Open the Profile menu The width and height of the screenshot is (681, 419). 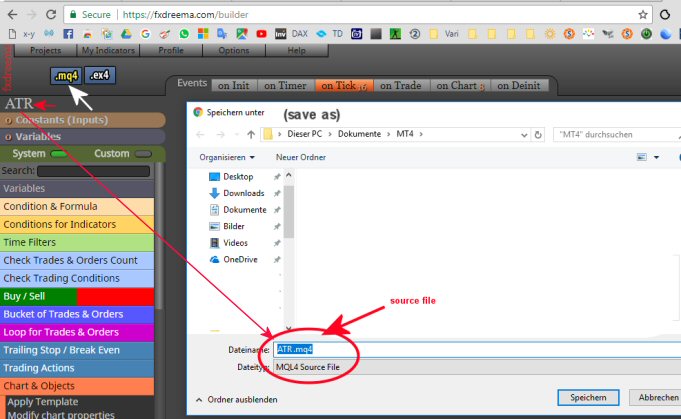tap(171, 50)
